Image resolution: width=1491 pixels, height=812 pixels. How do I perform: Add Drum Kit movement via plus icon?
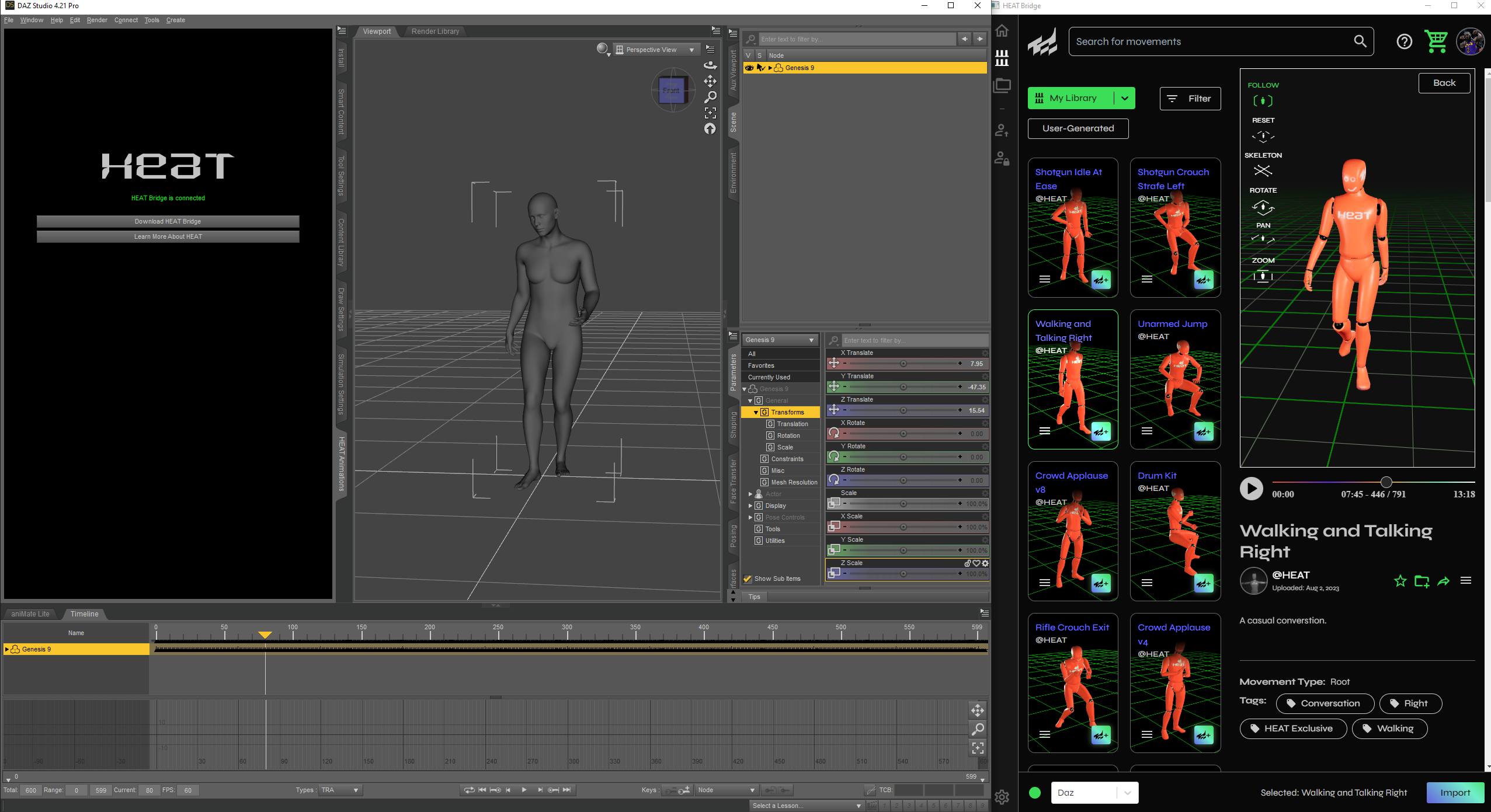pos(1203,583)
